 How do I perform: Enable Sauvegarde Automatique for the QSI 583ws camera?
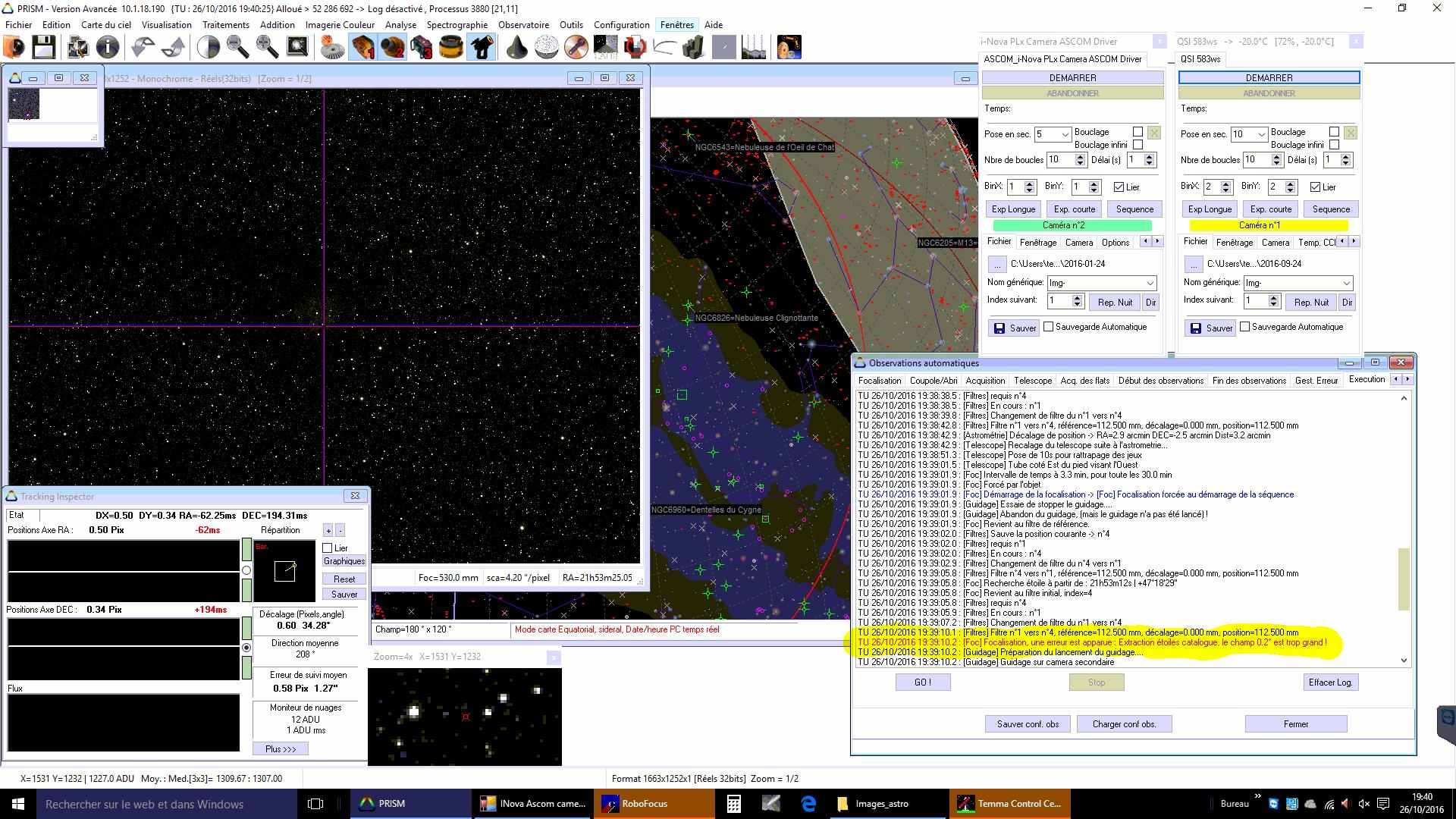(x=1244, y=327)
